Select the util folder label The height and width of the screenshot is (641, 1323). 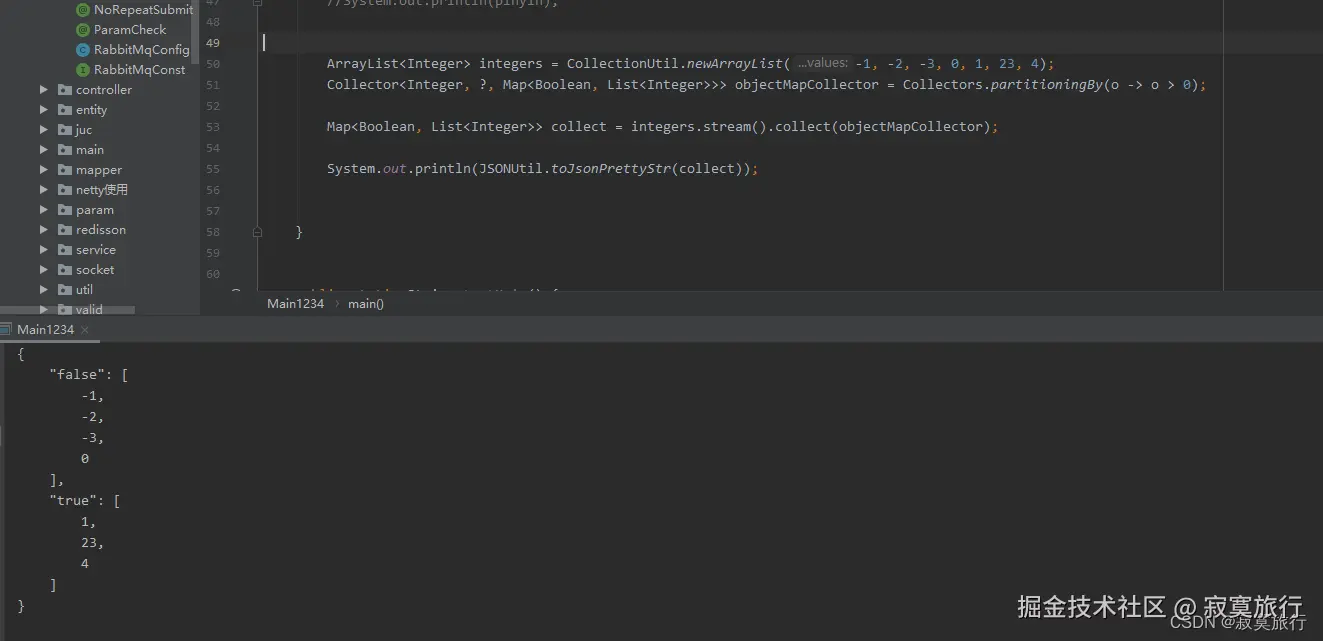(x=84, y=290)
